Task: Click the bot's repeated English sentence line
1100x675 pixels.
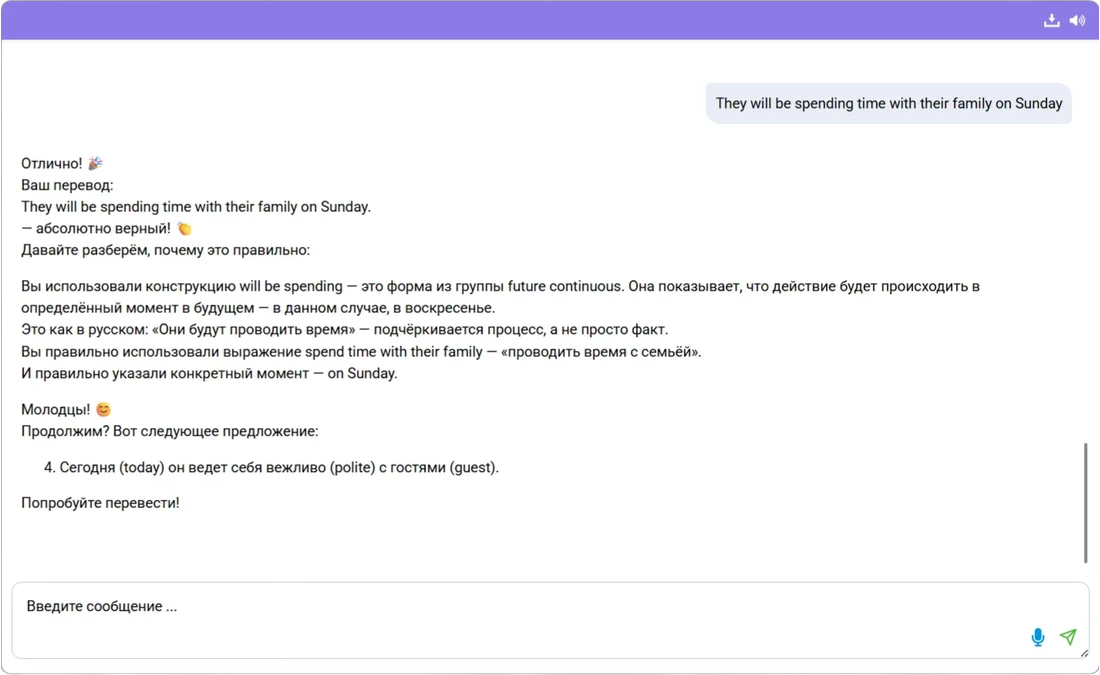Action: point(196,207)
